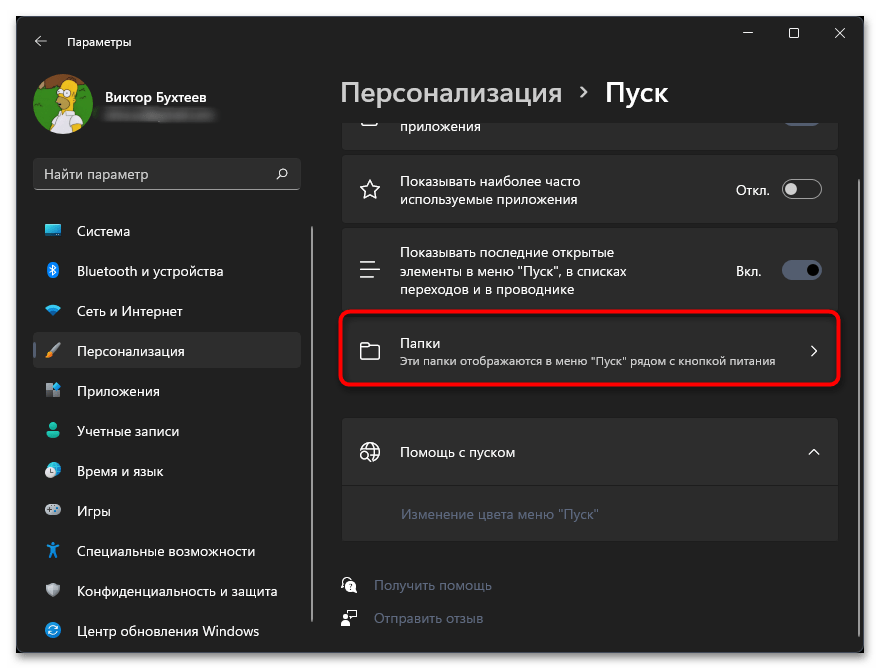Image resolution: width=880 pixels, height=669 pixels.
Task: Open the Папки settings row
Action: click(589, 351)
